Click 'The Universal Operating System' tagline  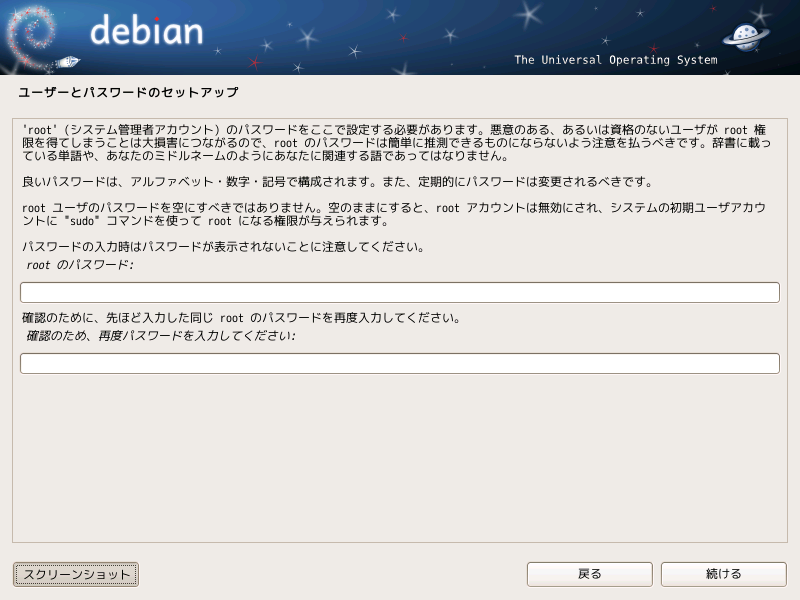point(615,60)
